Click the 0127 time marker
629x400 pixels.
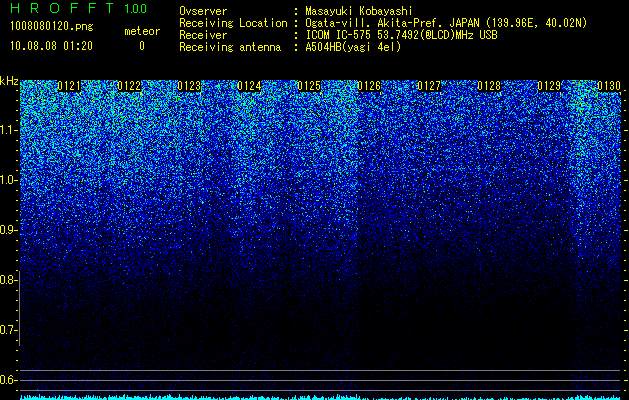[429, 86]
